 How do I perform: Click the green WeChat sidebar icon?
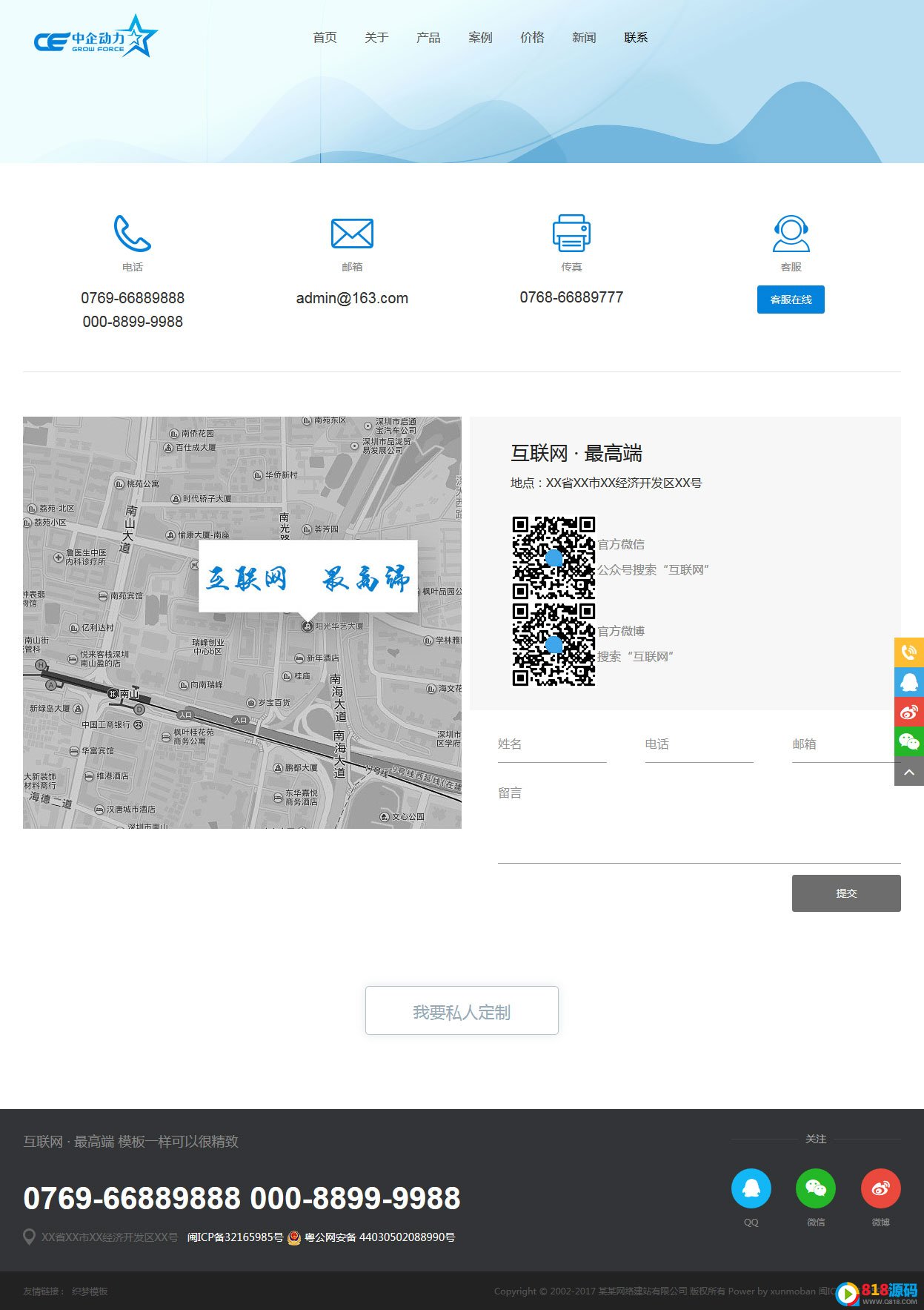[909, 741]
